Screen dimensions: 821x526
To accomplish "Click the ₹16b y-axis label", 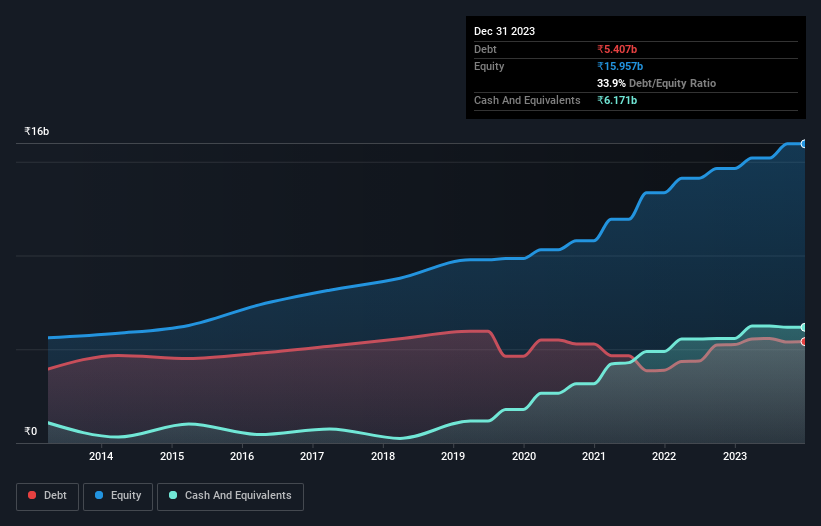I will 37,131.
